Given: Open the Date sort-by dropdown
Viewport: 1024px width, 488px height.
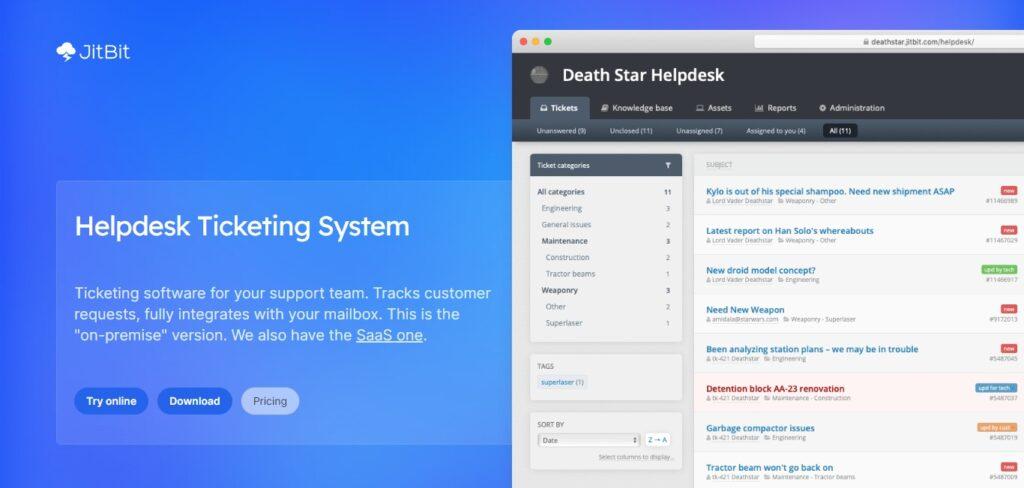Looking at the screenshot, I should [588, 440].
